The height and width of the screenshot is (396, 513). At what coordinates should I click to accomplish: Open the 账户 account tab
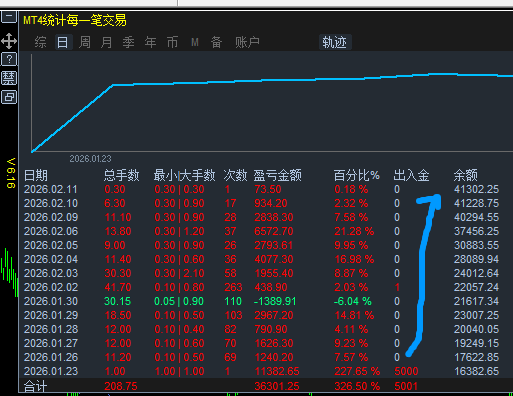pos(247,42)
